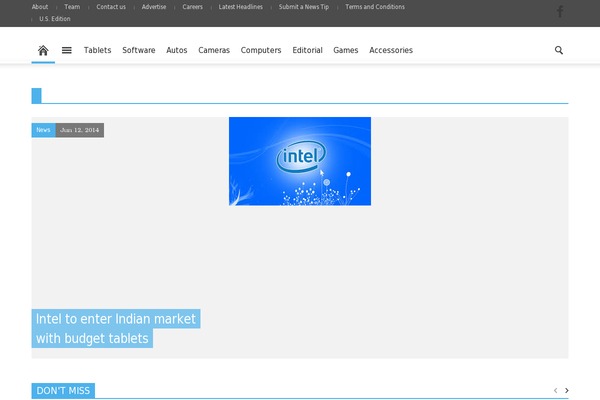Open the Computers category
The height and width of the screenshot is (400, 600).
(261, 50)
